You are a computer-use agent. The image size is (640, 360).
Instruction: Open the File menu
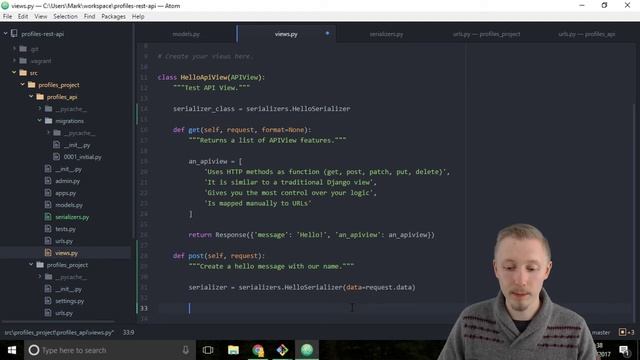pyautogui.click(x=7, y=16)
